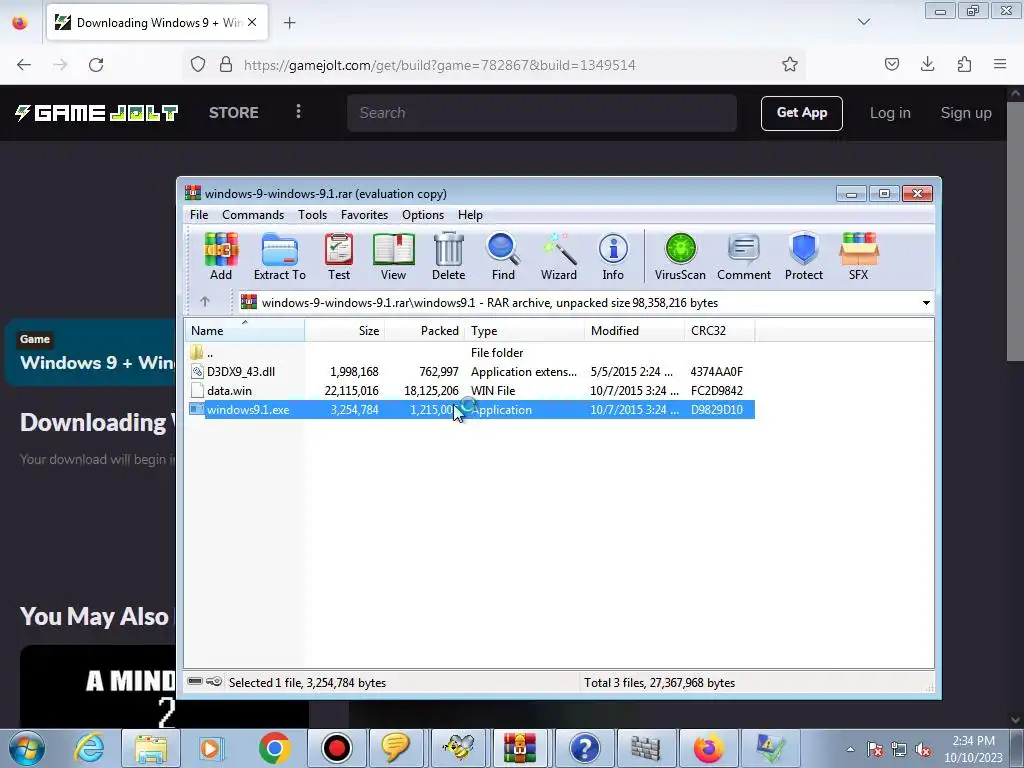Click the drive icon in WinRAR status bar

point(195,682)
